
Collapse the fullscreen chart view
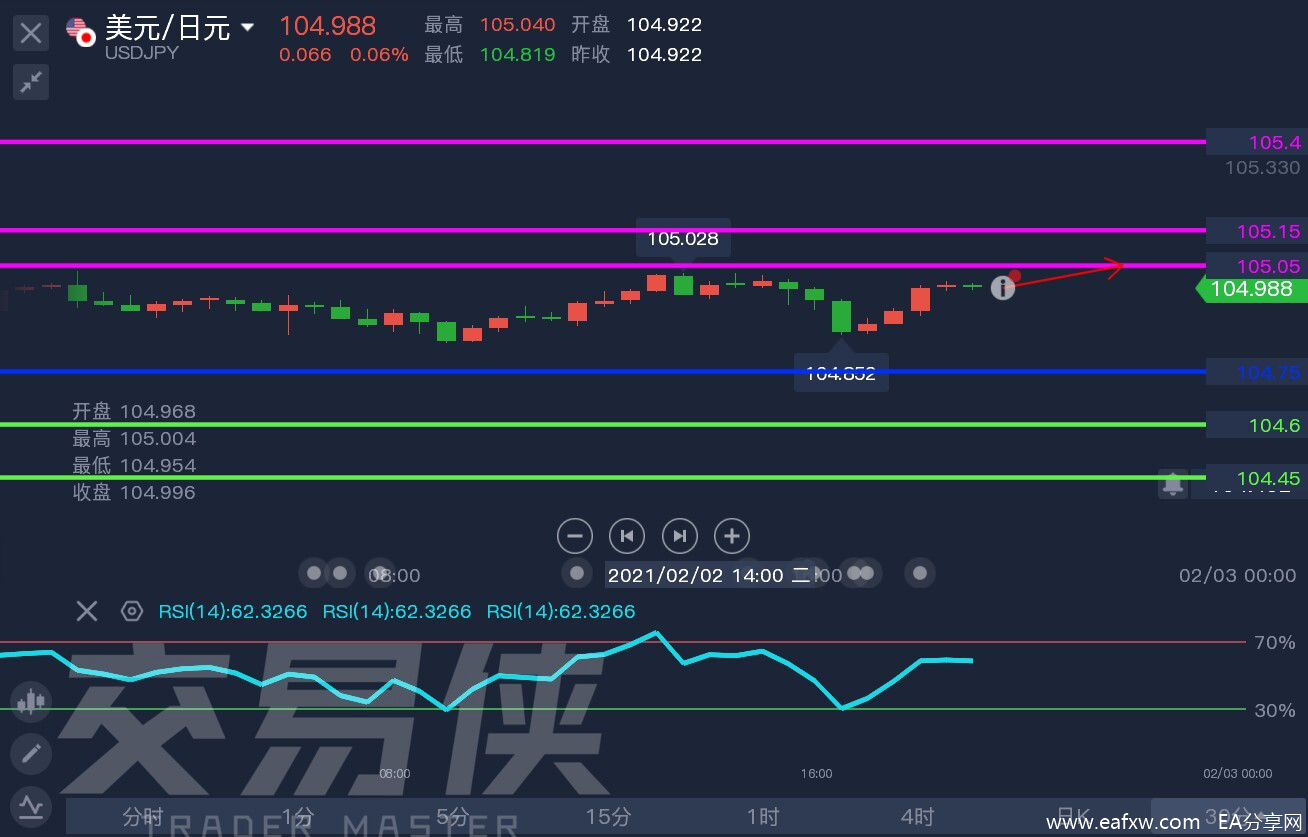point(31,81)
